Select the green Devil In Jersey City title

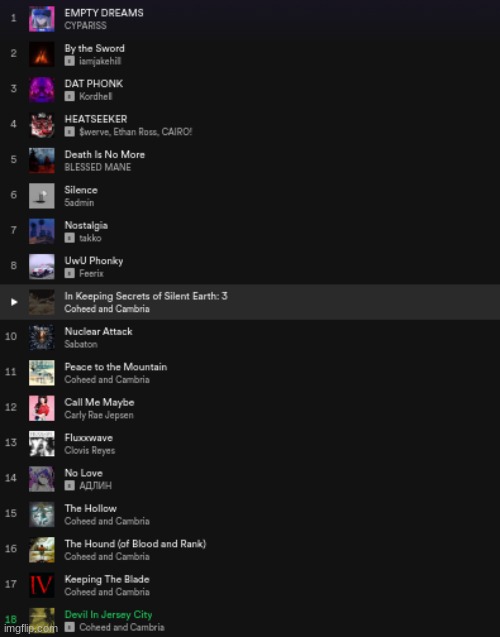pyautogui.click(x=108, y=615)
